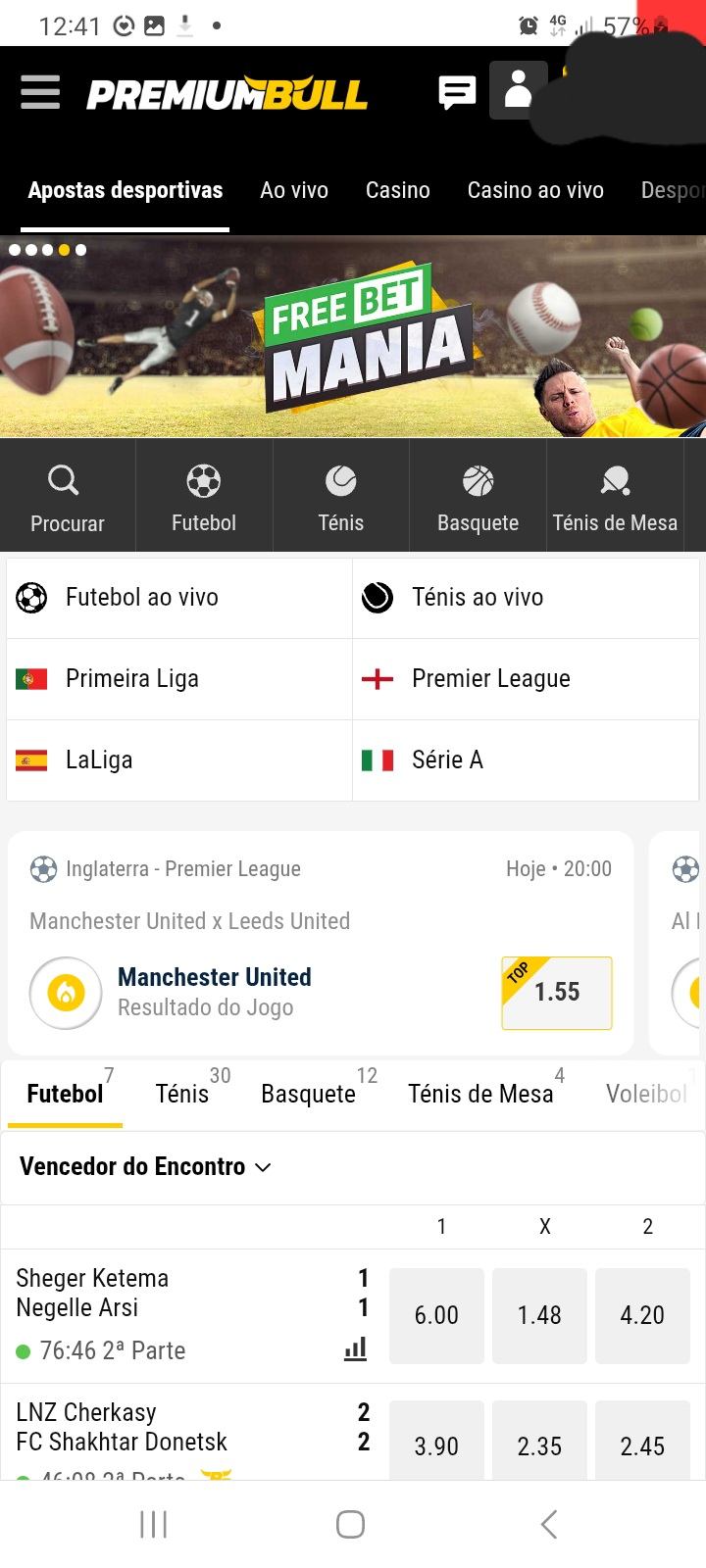The width and height of the screenshot is (706, 1568).
Task: Open the hamburger menu
Action: pos(40,92)
